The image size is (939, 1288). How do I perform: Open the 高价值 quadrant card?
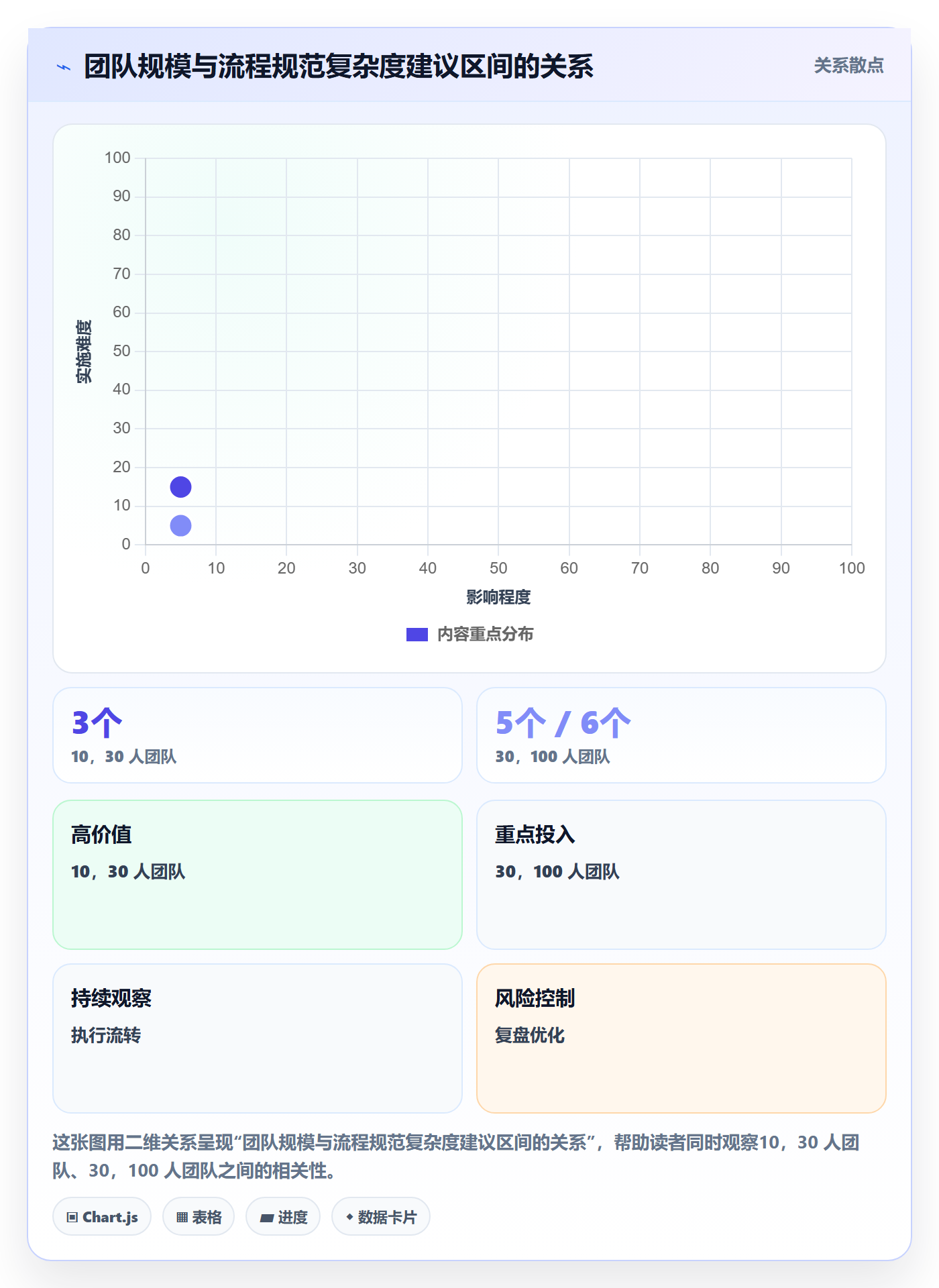coord(258,875)
